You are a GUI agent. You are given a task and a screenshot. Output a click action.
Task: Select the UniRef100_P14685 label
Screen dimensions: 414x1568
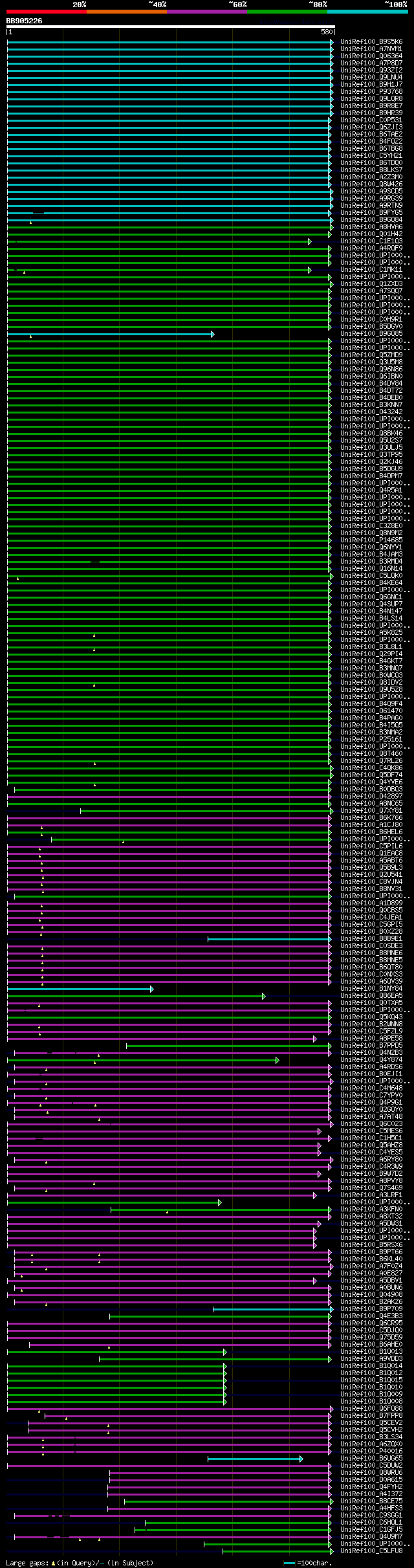coord(371,540)
